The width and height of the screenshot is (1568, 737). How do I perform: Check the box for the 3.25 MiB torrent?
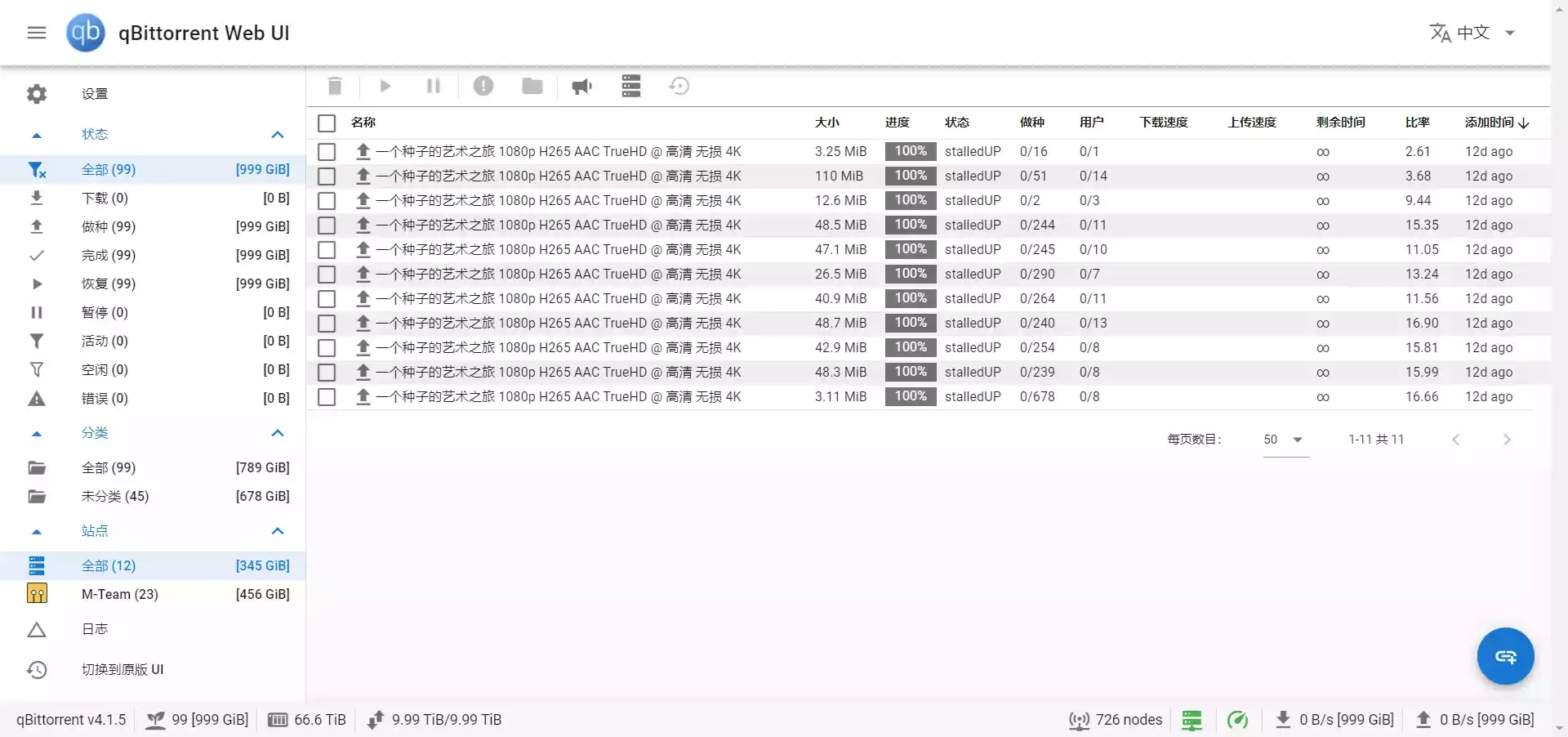pos(327,152)
